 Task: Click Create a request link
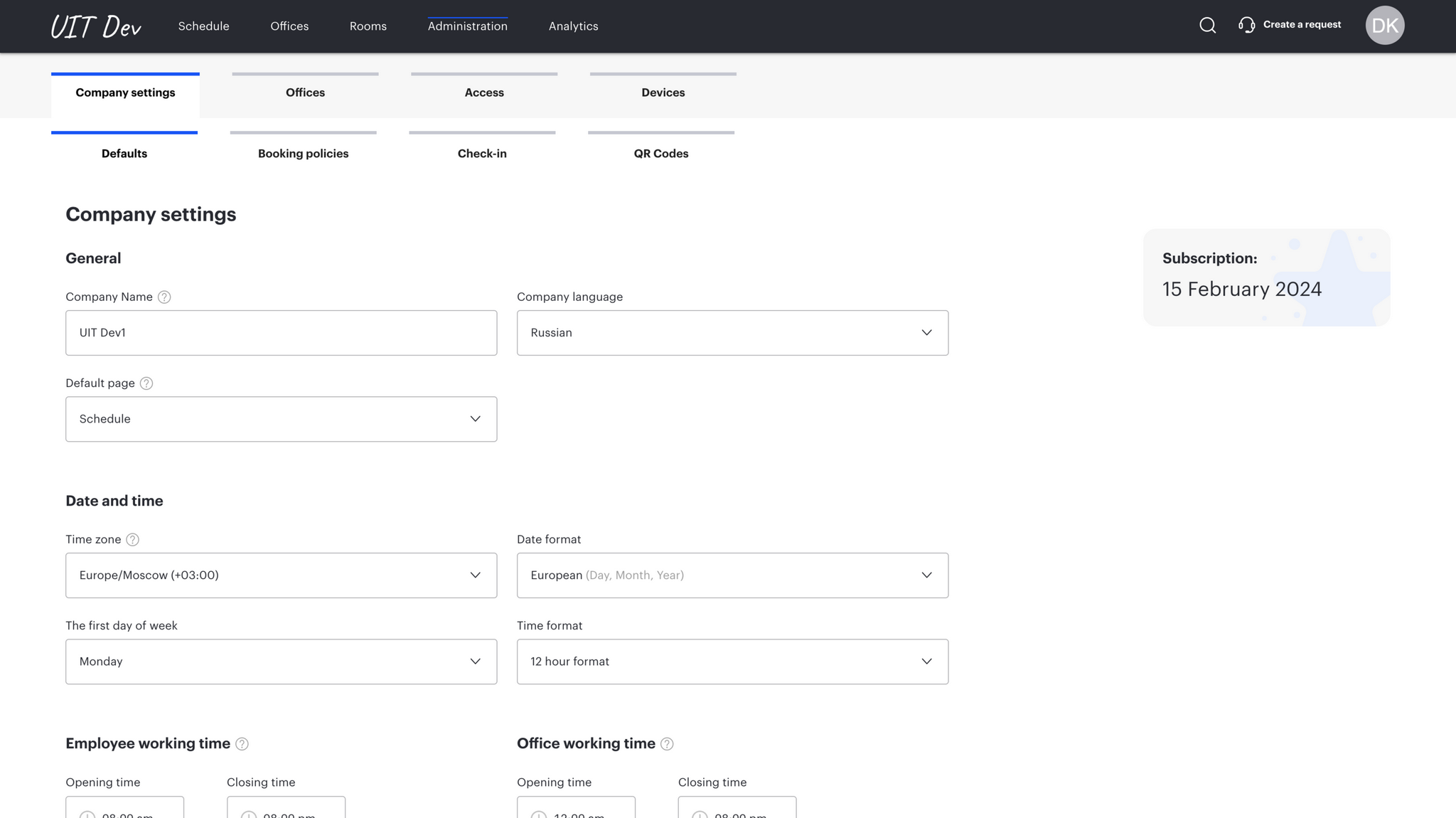point(1302,25)
